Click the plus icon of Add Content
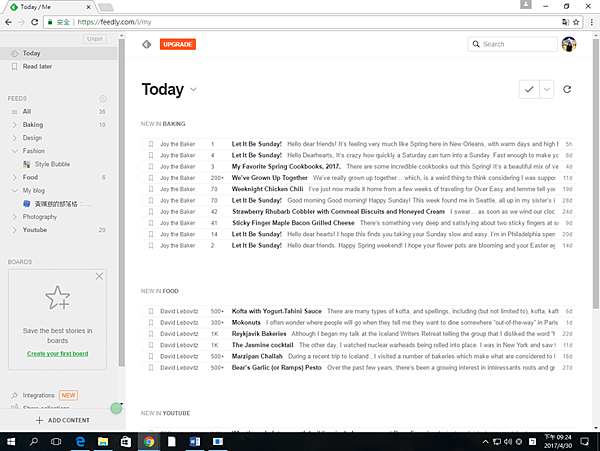Image resolution: width=600 pixels, height=451 pixels. point(39,420)
